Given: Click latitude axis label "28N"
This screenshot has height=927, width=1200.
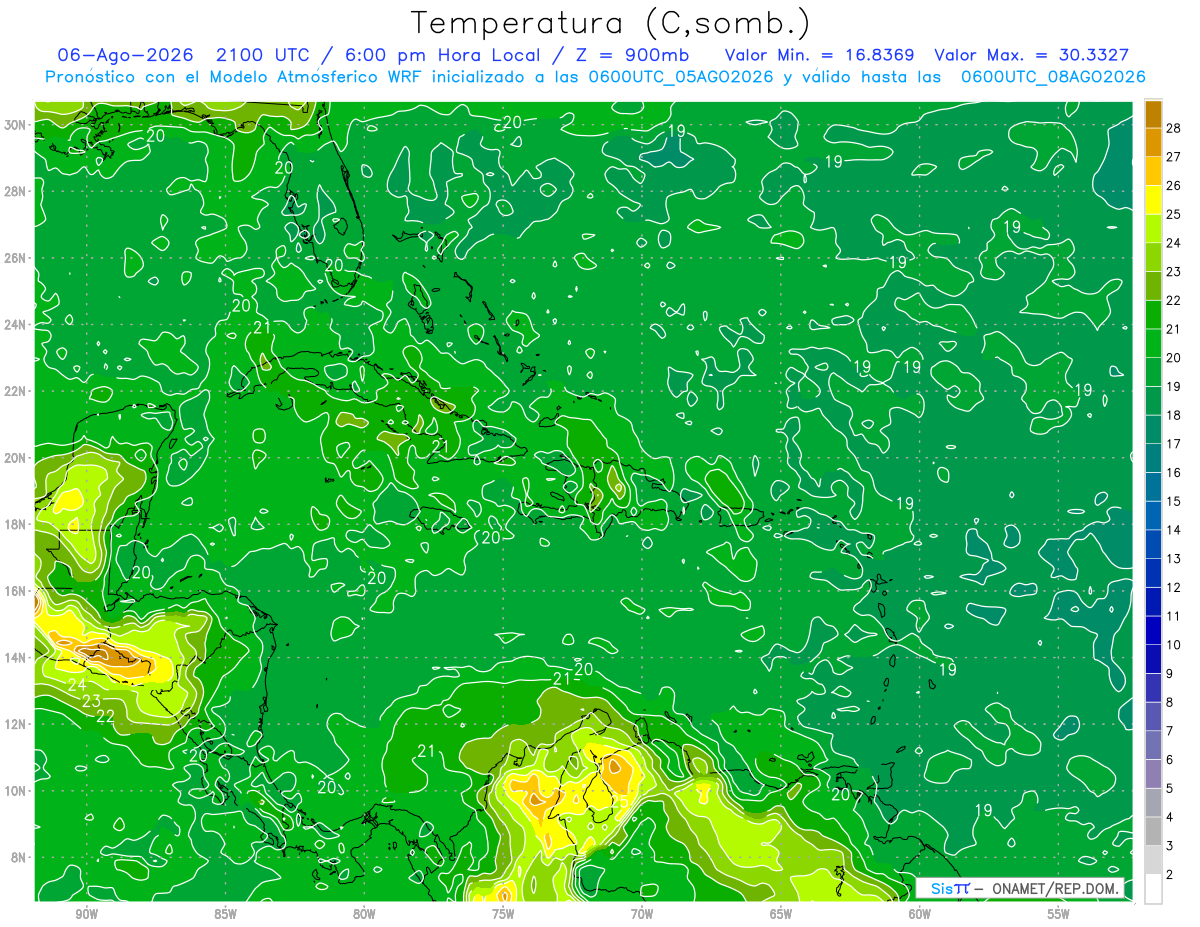Looking at the screenshot, I should click(15, 191).
